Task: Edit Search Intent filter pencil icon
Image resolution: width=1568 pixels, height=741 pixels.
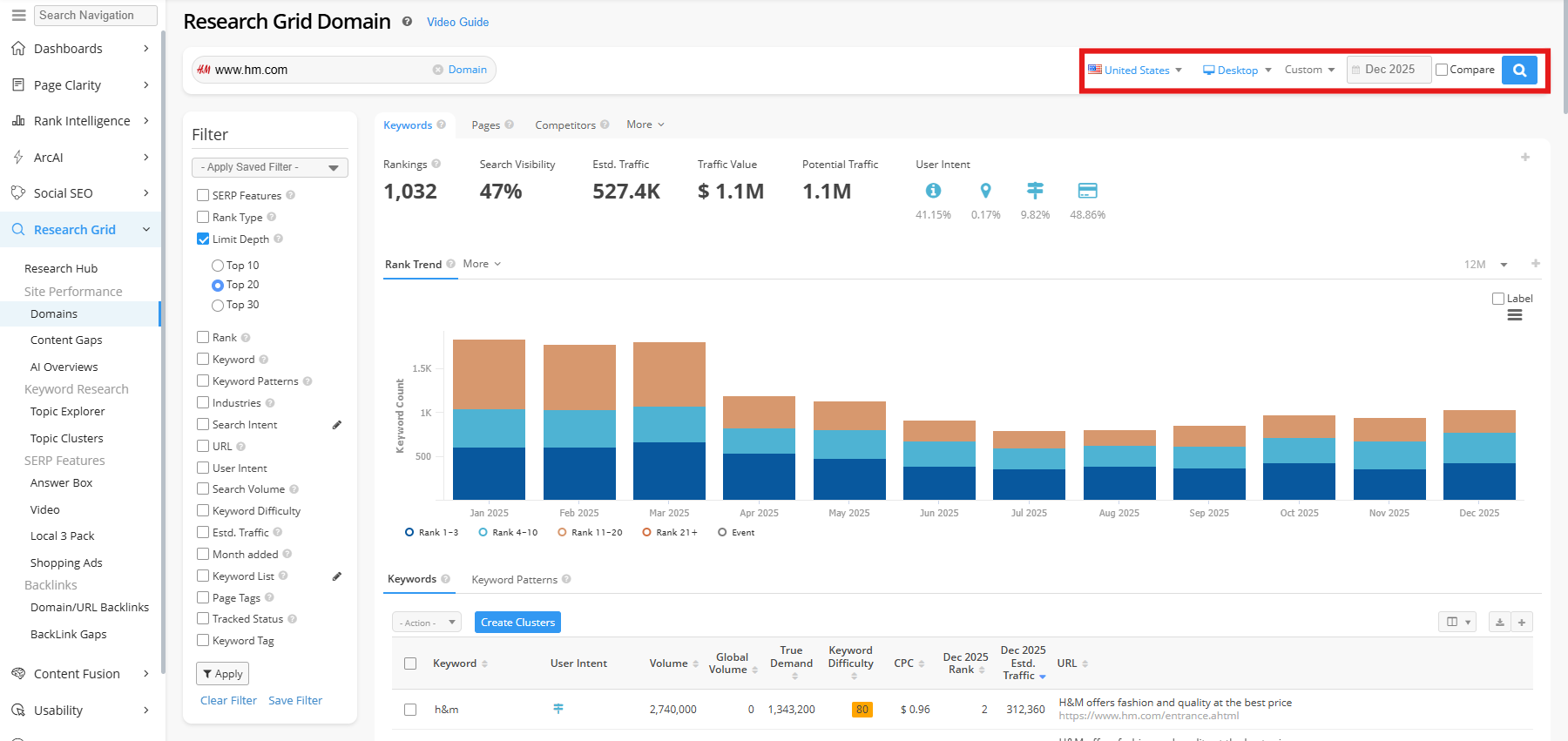Action: point(337,425)
